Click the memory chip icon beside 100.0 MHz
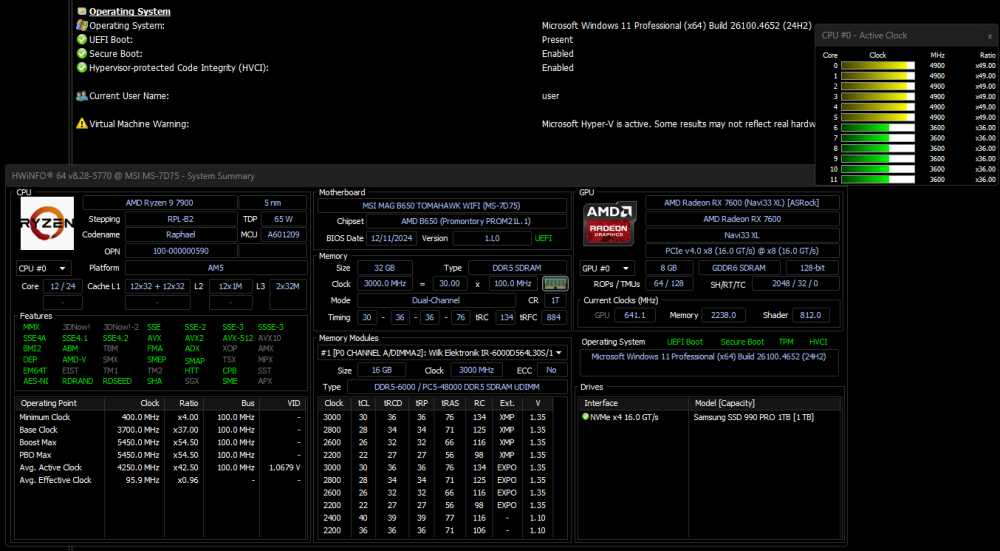Screen dimensions: 1000x551 pos(555,284)
